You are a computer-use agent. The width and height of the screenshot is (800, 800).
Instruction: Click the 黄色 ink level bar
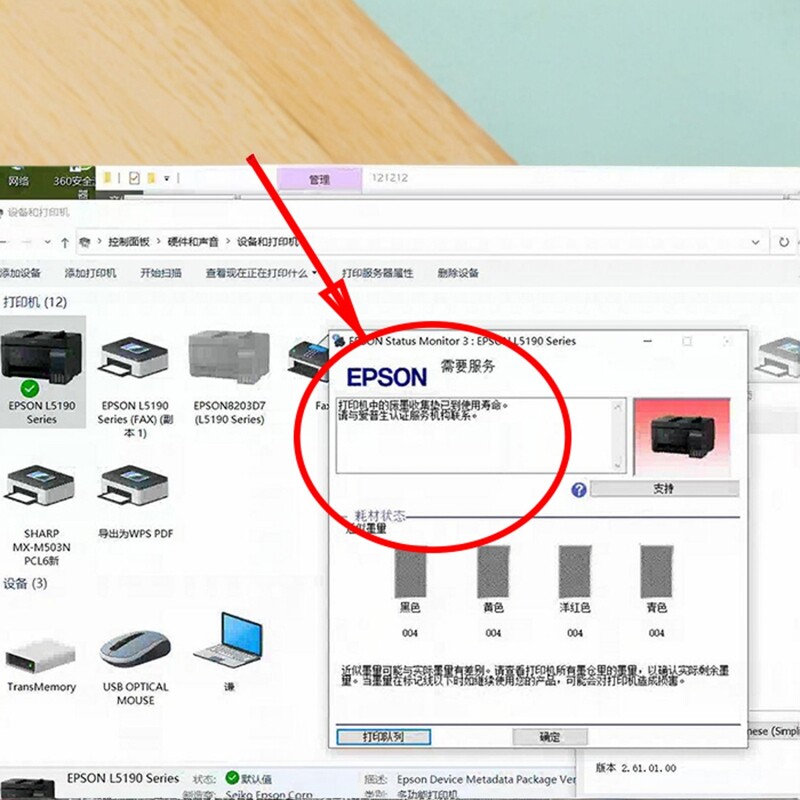pos(493,571)
